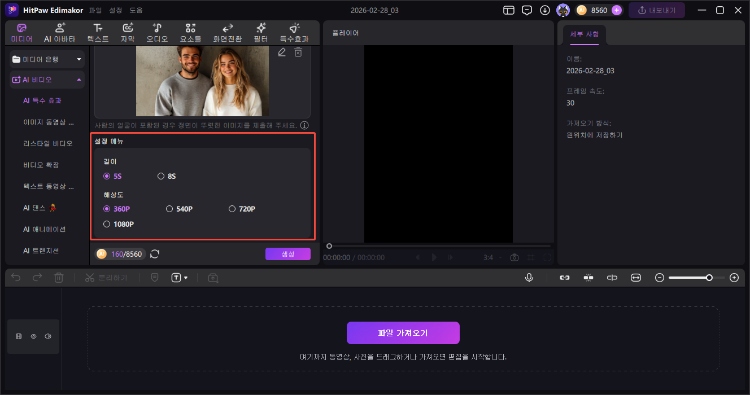Toggle the magnetic snap icon

coord(588,277)
